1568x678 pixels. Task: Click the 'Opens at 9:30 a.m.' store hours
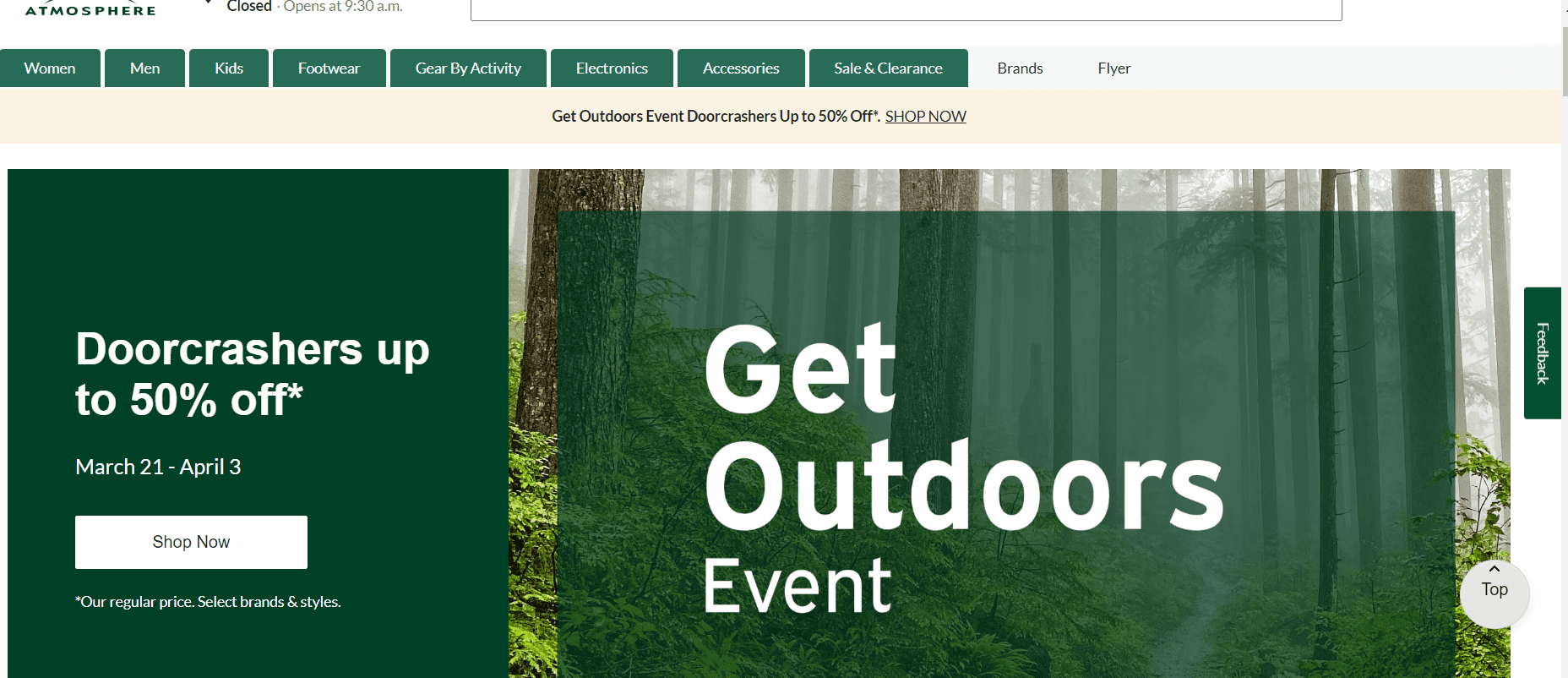(x=343, y=7)
